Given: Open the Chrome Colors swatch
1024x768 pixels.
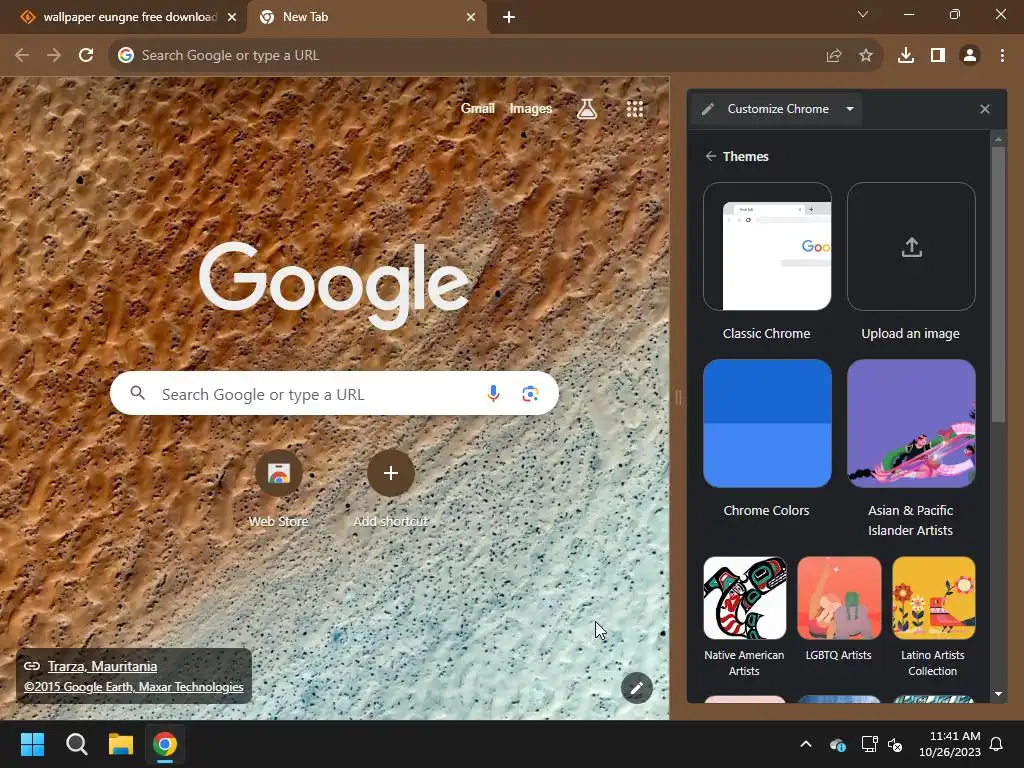Looking at the screenshot, I should (x=767, y=423).
